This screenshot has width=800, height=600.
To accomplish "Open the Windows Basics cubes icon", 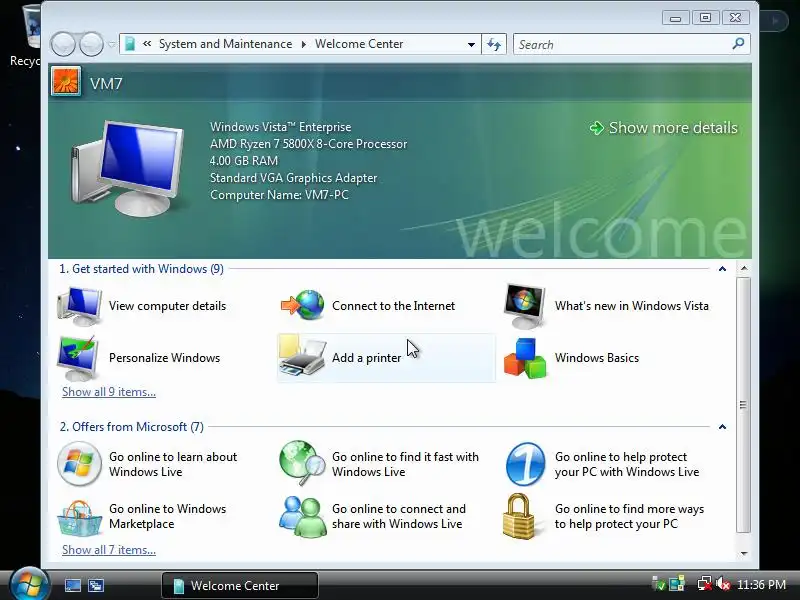I will [525, 358].
